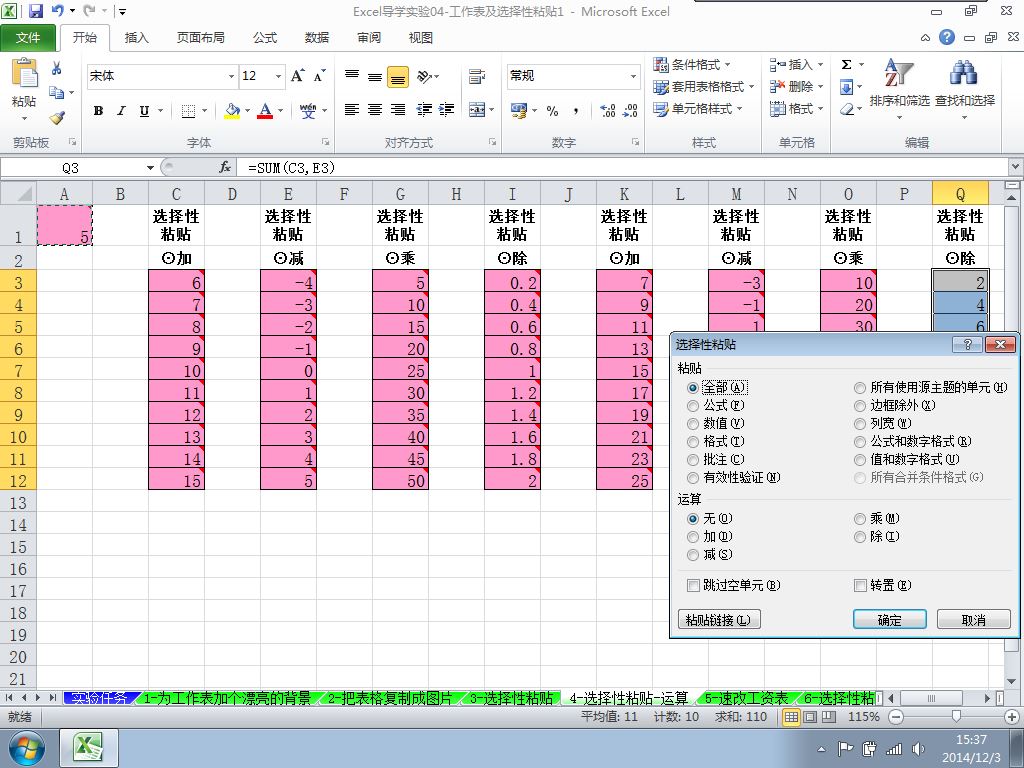Click the 粘贴链接(L) button

pyautogui.click(x=719, y=620)
